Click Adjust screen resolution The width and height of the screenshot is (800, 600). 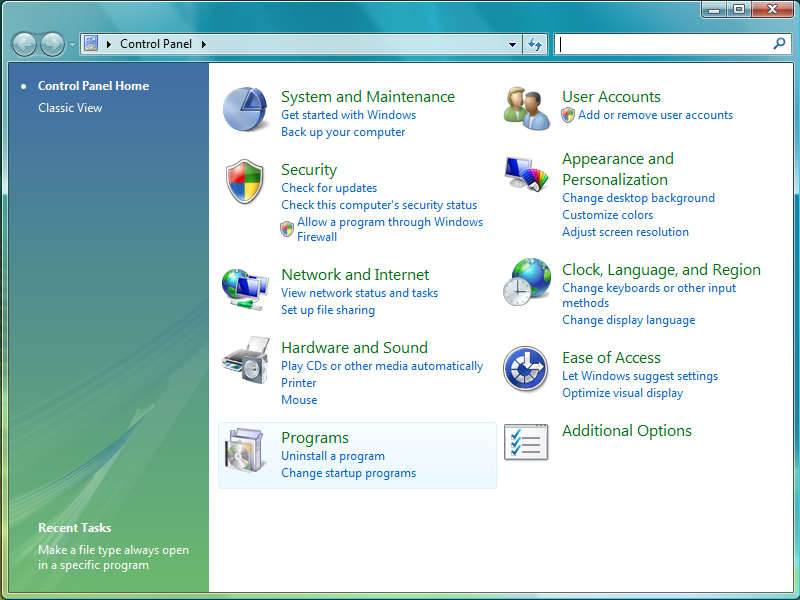point(626,232)
